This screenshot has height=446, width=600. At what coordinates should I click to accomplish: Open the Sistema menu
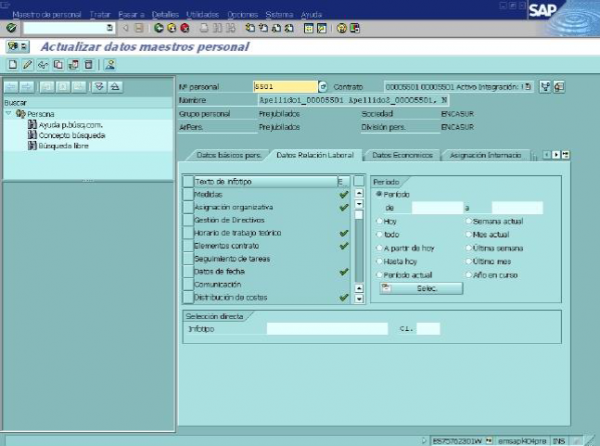[279, 15]
